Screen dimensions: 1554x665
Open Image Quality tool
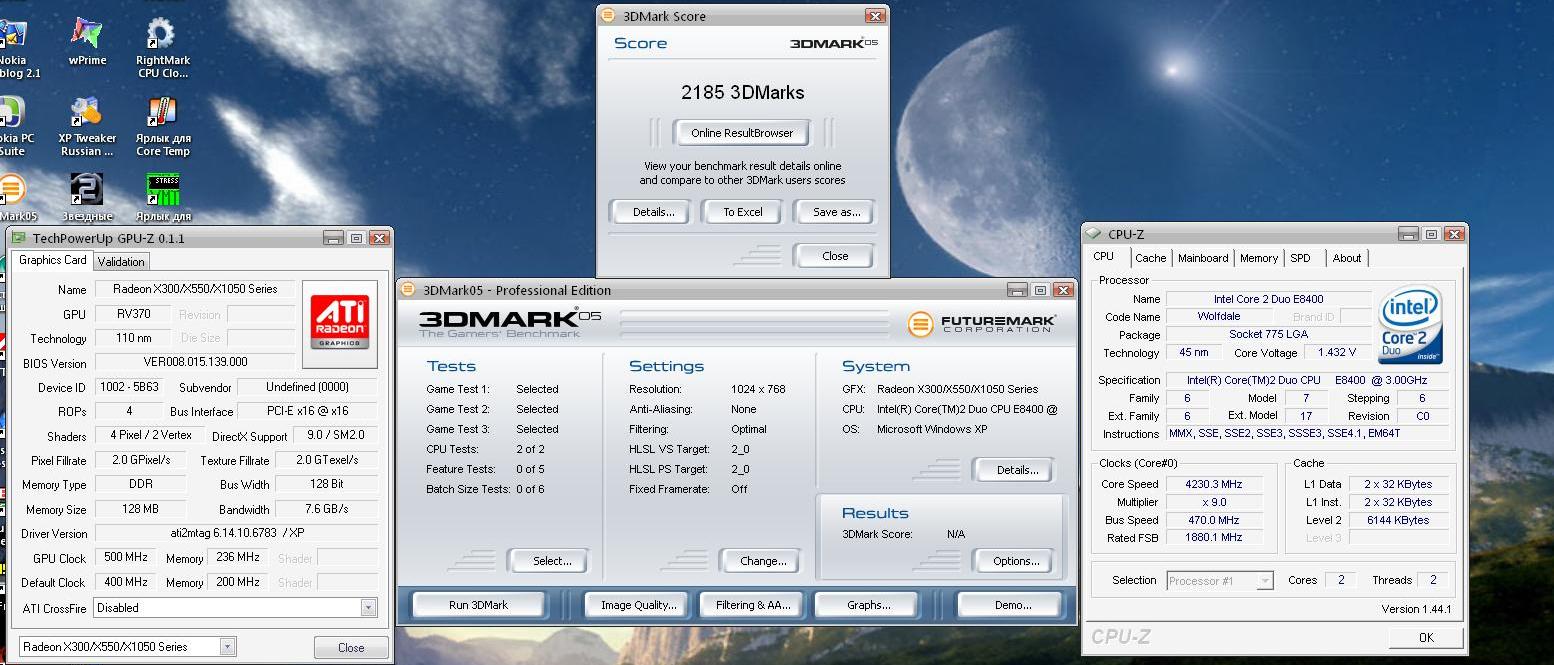(638, 605)
